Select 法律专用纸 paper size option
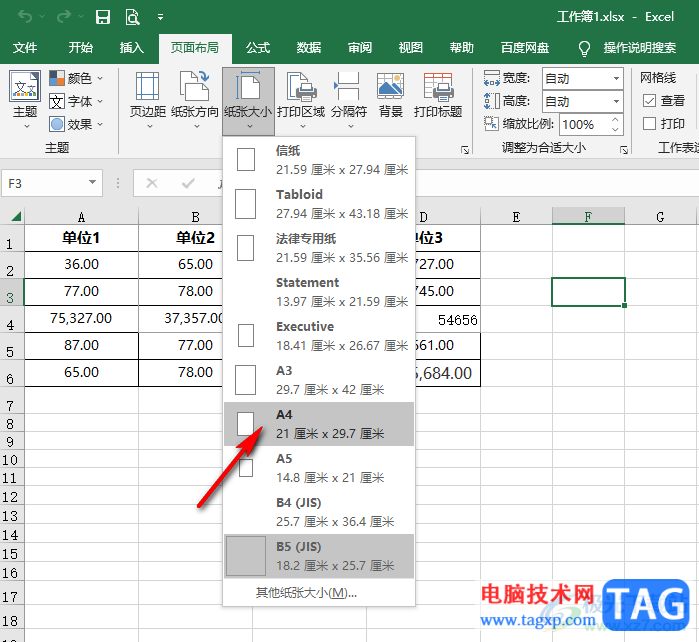 pos(319,248)
